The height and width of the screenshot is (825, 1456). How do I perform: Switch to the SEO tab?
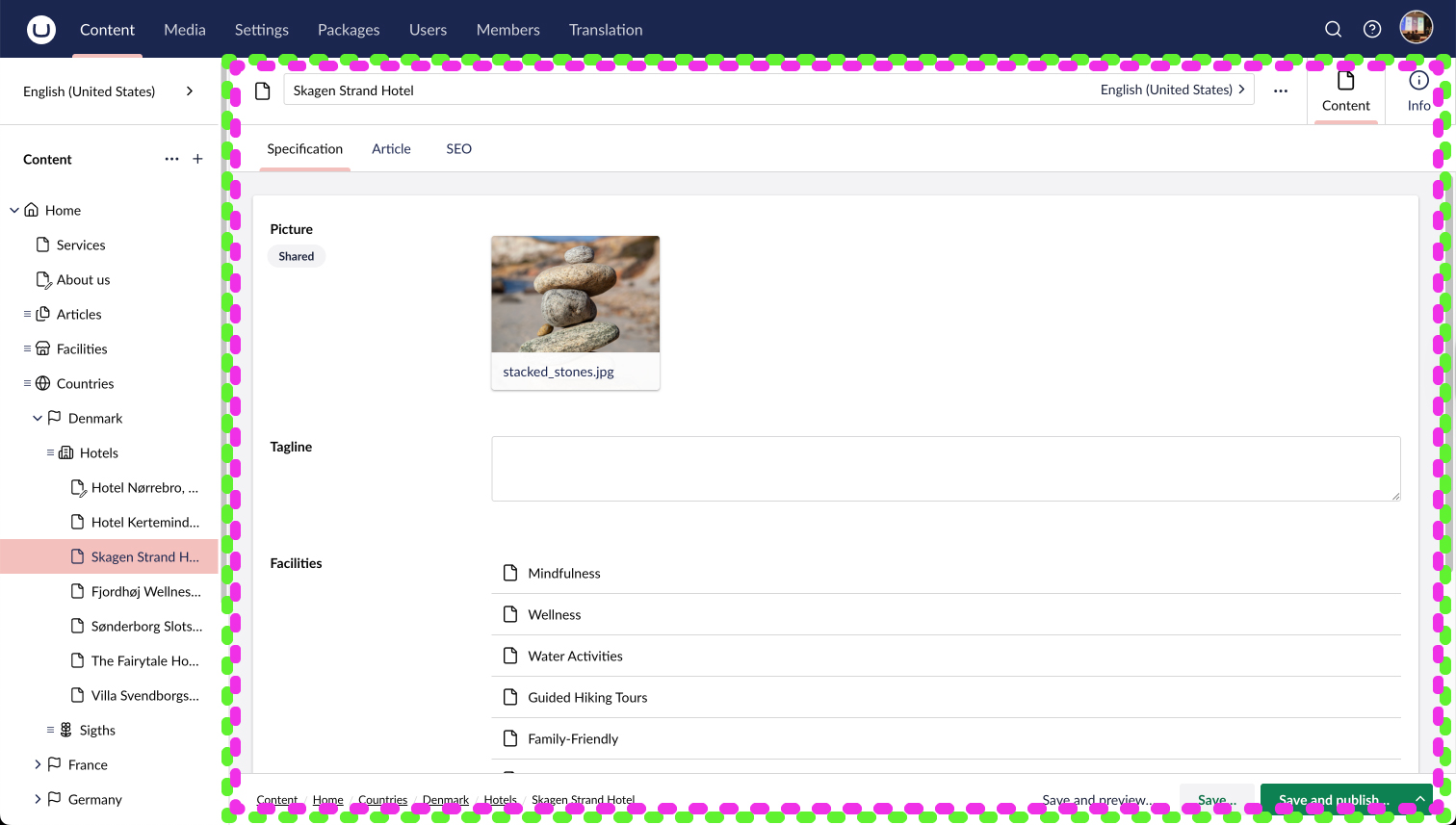tap(458, 148)
